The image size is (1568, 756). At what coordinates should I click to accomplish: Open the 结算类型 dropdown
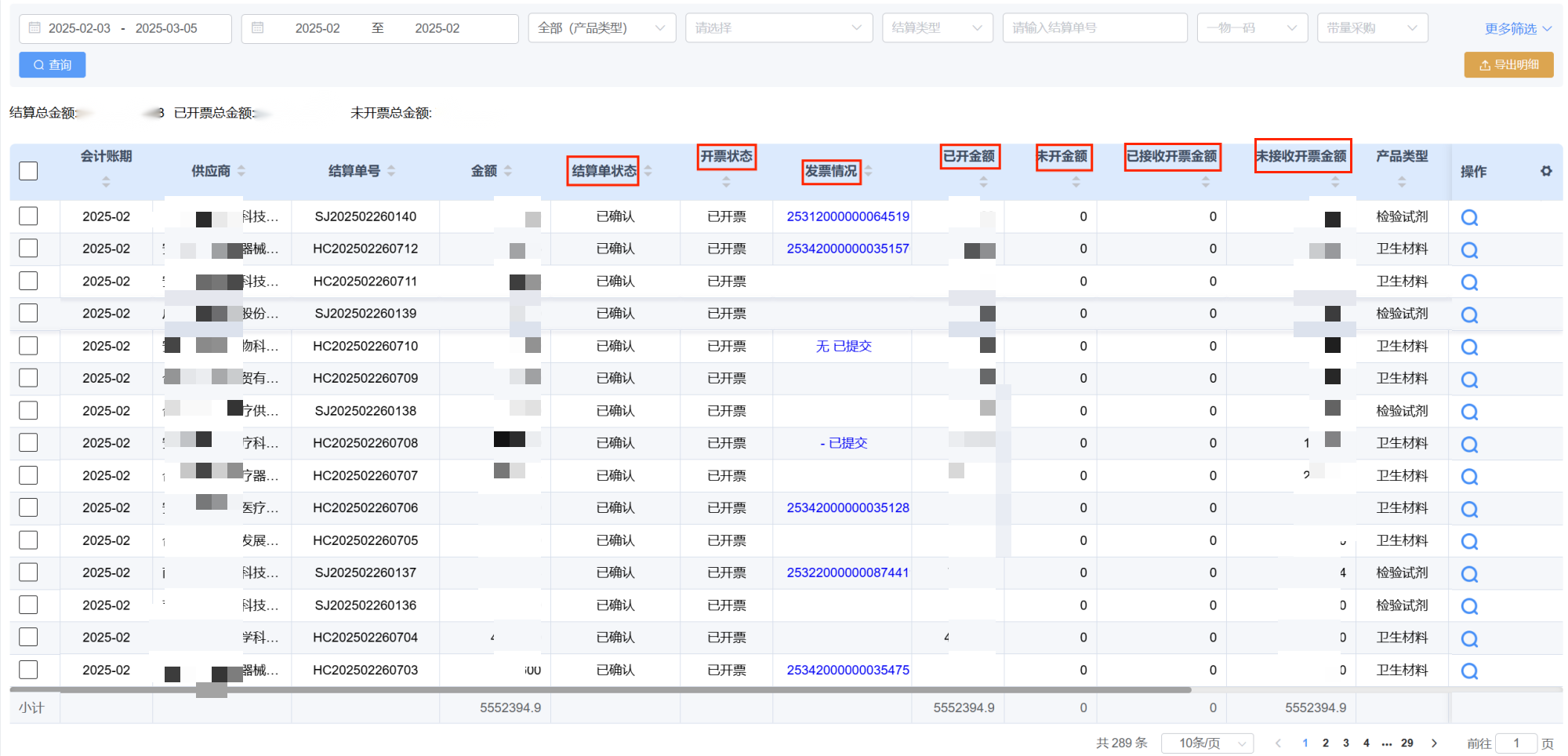pyautogui.click(x=937, y=28)
